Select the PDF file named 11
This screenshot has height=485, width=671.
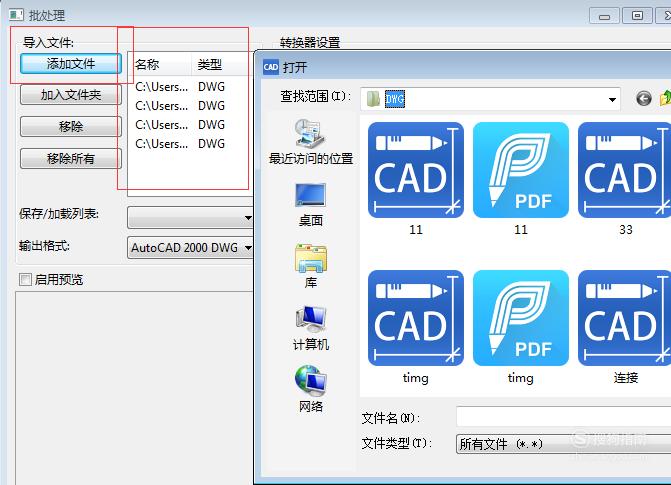tap(521, 179)
